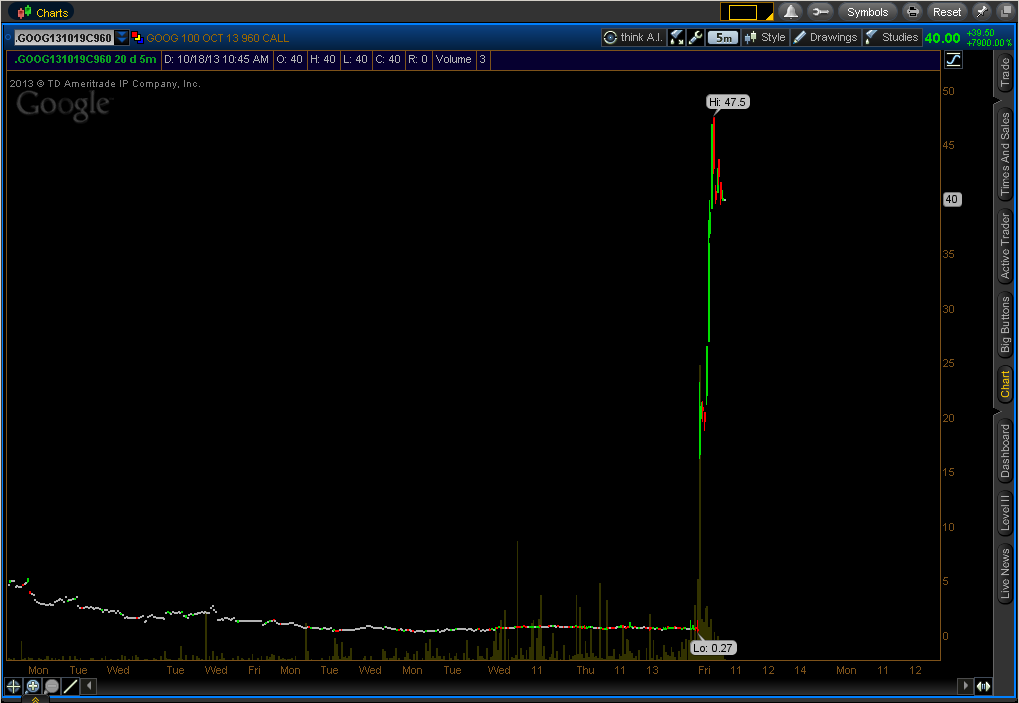Select the crosshair pan tool
Image resolution: width=1019 pixels, height=703 pixels.
coord(13,685)
